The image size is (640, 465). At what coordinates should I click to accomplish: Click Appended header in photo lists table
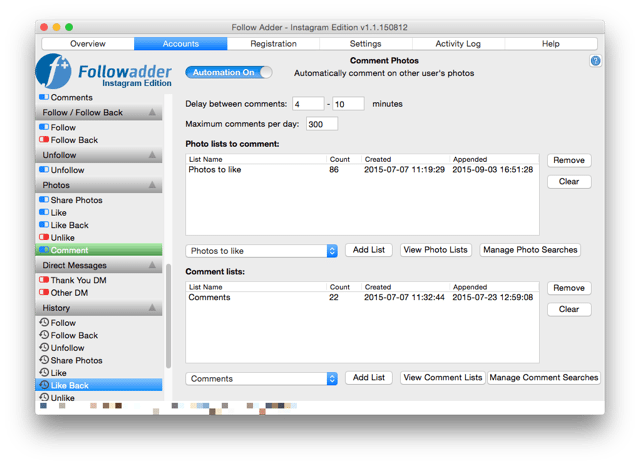pos(470,159)
